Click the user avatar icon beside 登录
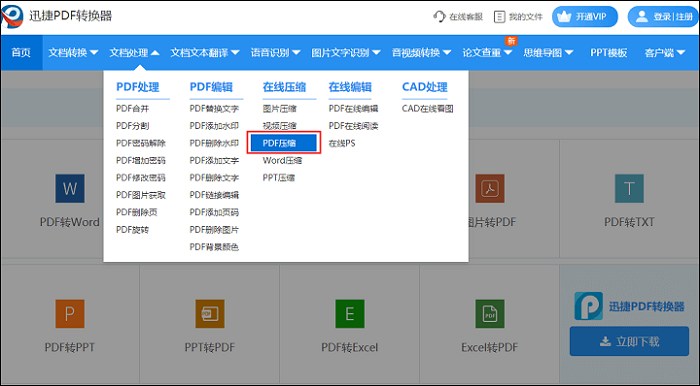The width and height of the screenshot is (700, 386). (642, 17)
